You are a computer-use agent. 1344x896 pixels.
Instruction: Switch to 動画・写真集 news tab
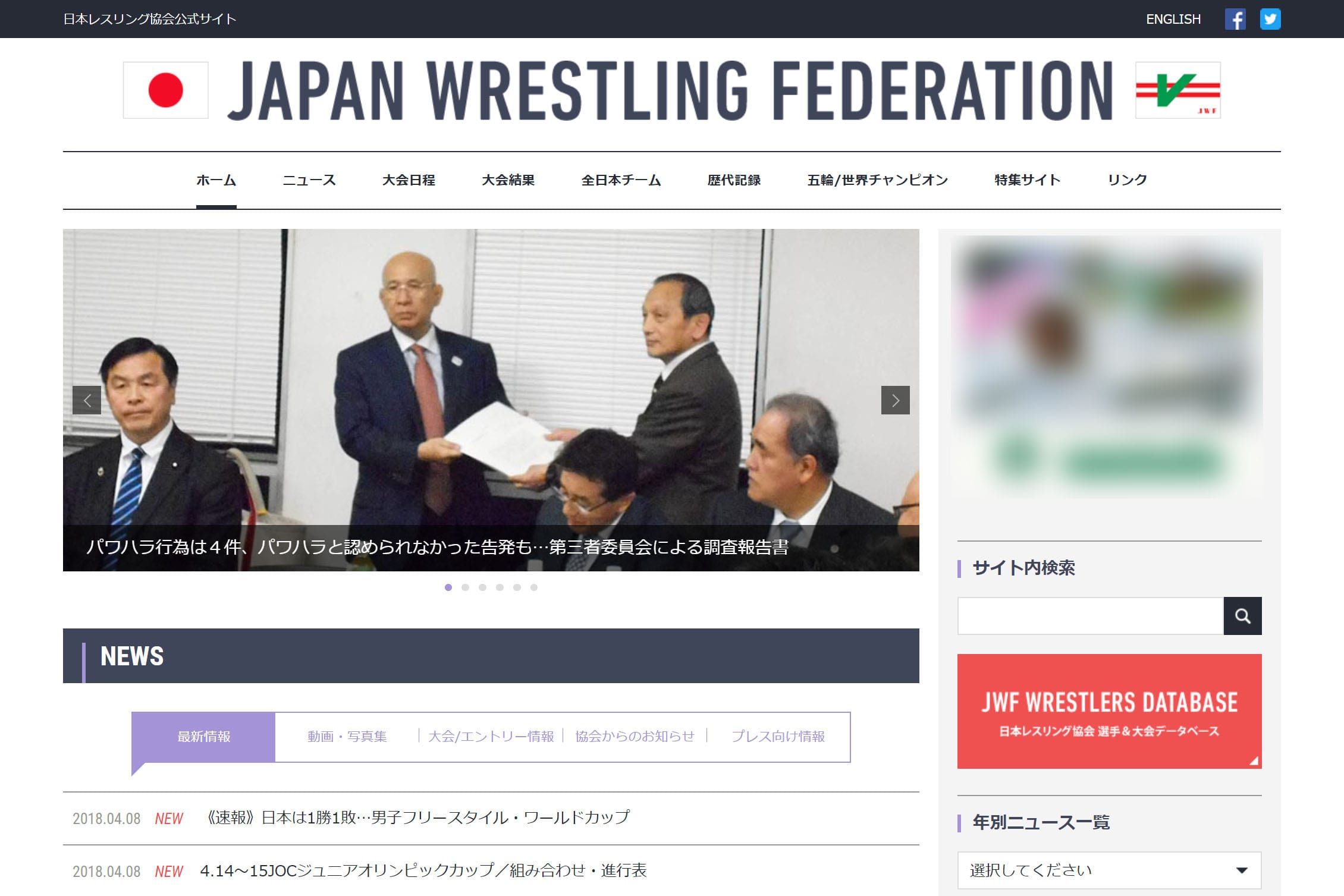click(347, 737)
